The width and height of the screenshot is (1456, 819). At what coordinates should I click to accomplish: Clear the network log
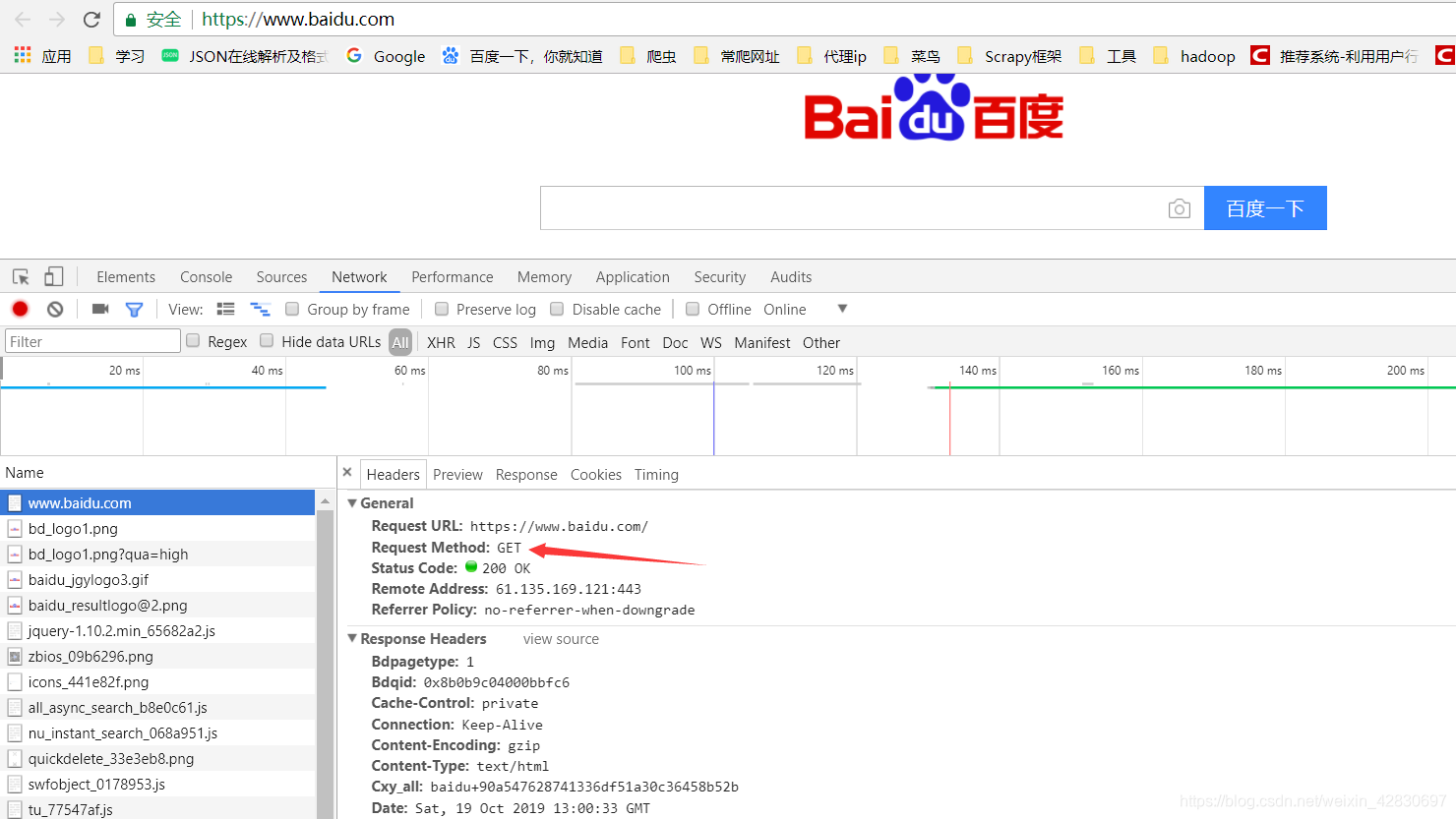(55, 309)
